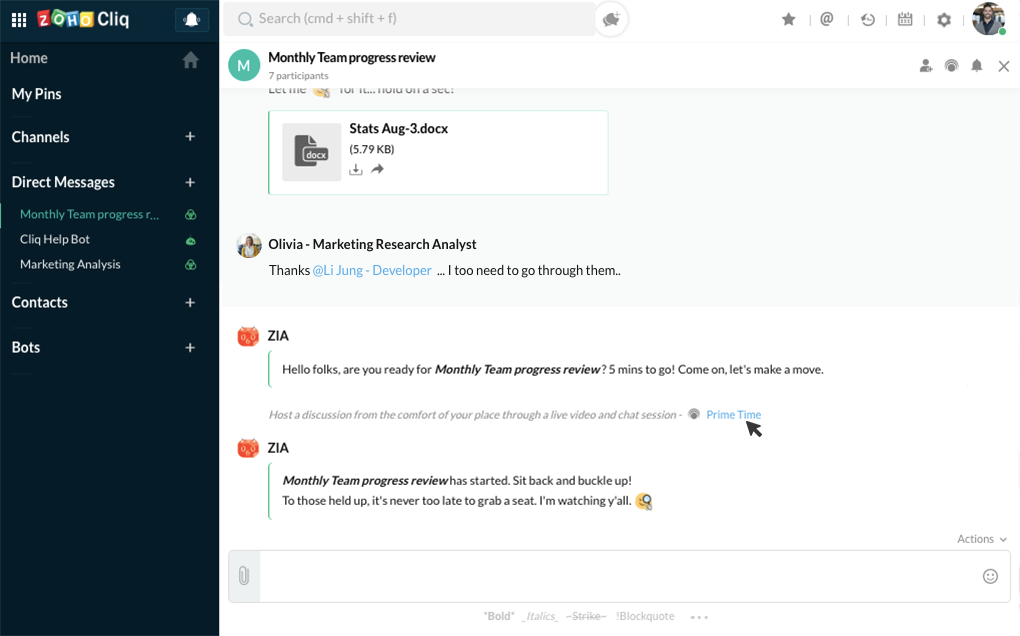Open the calendar events icon
The image size is (1020, 636).
point(905,19)
